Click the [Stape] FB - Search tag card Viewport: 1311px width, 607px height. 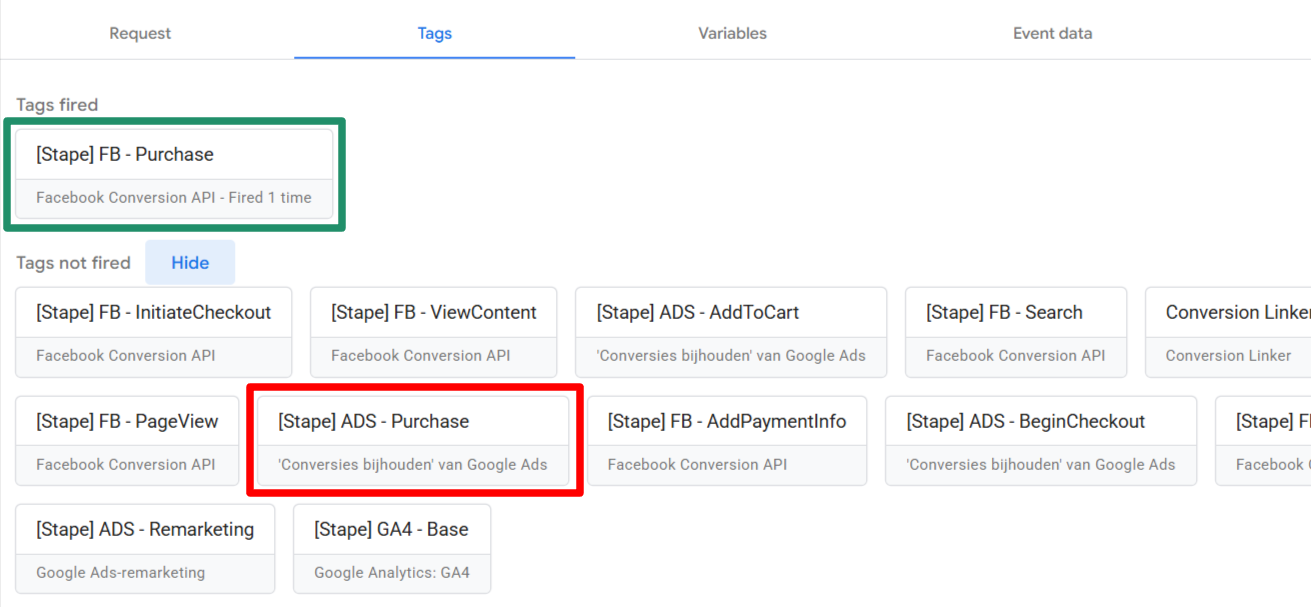click(1016, 332)
